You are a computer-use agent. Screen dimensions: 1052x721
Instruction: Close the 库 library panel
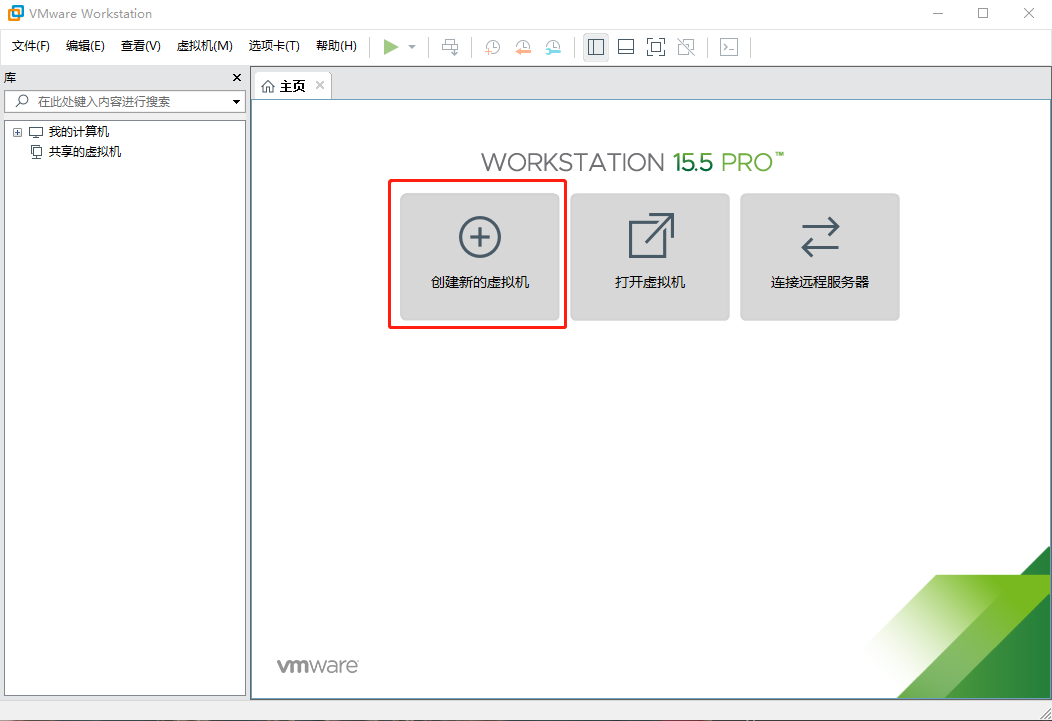(x=237, y=78)
